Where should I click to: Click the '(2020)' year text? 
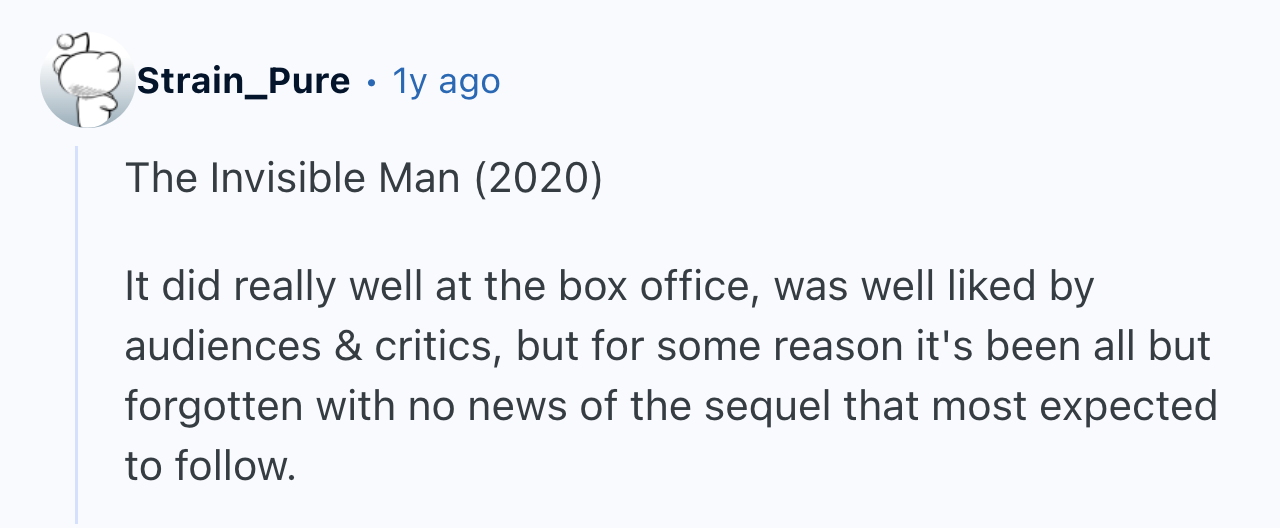(537, 180)
